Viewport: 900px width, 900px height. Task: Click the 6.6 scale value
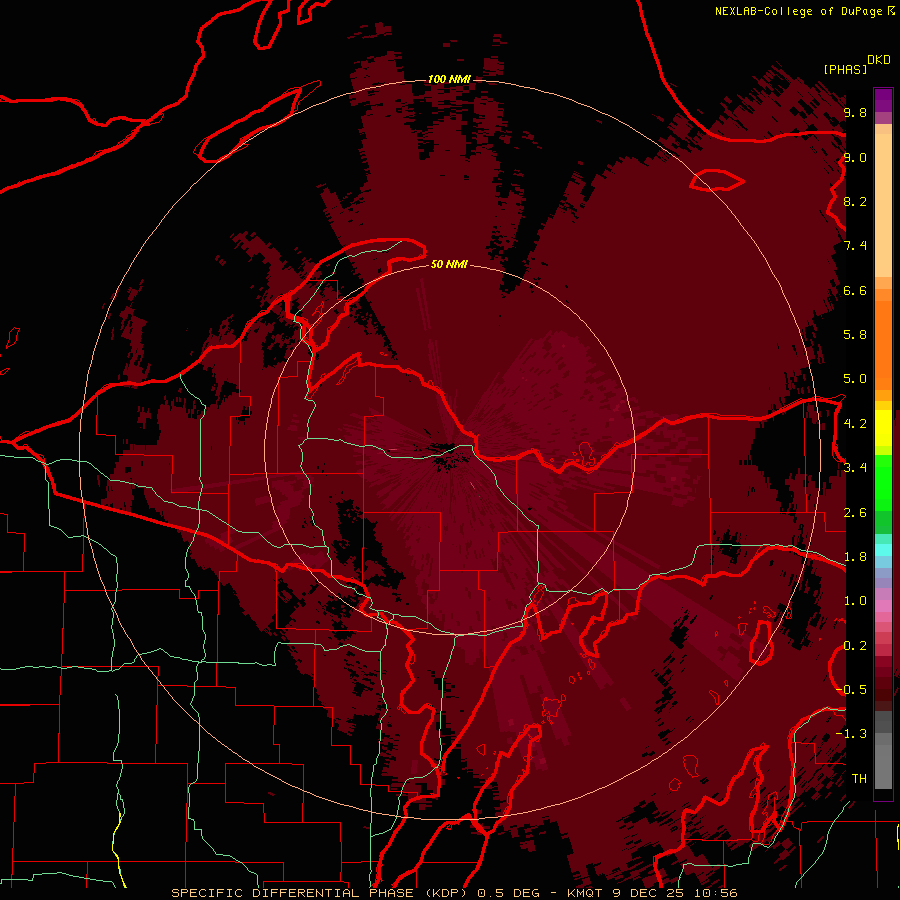pyautogui.click(x=855, y=291)
